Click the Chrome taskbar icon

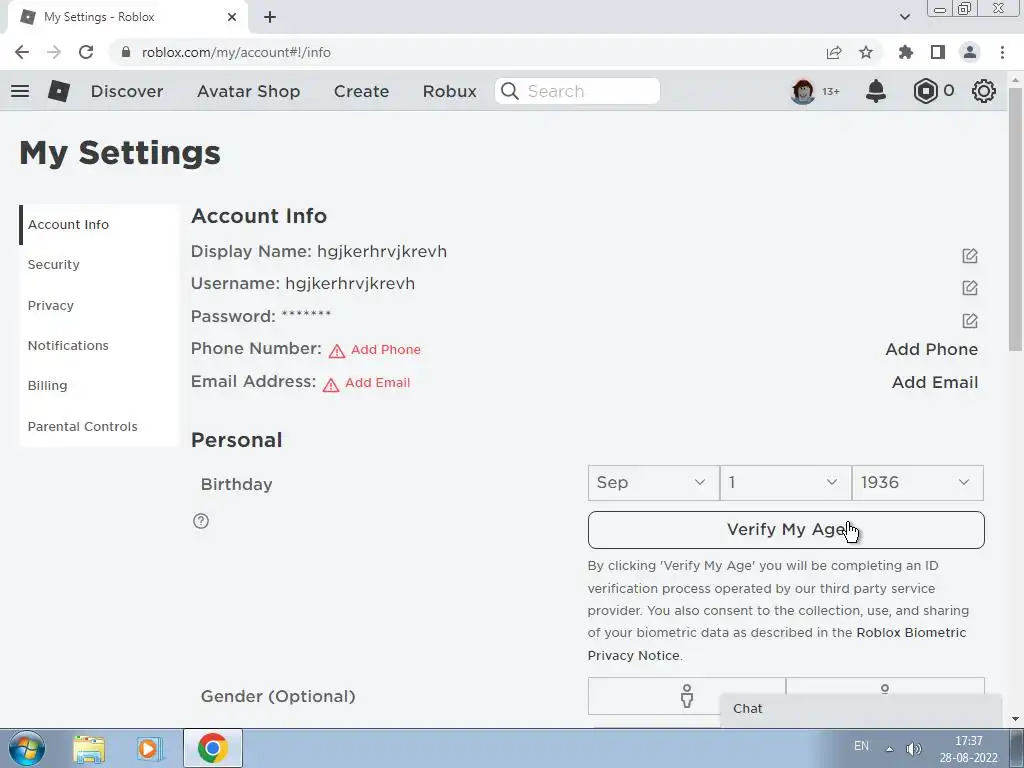(x=212, y=748)
